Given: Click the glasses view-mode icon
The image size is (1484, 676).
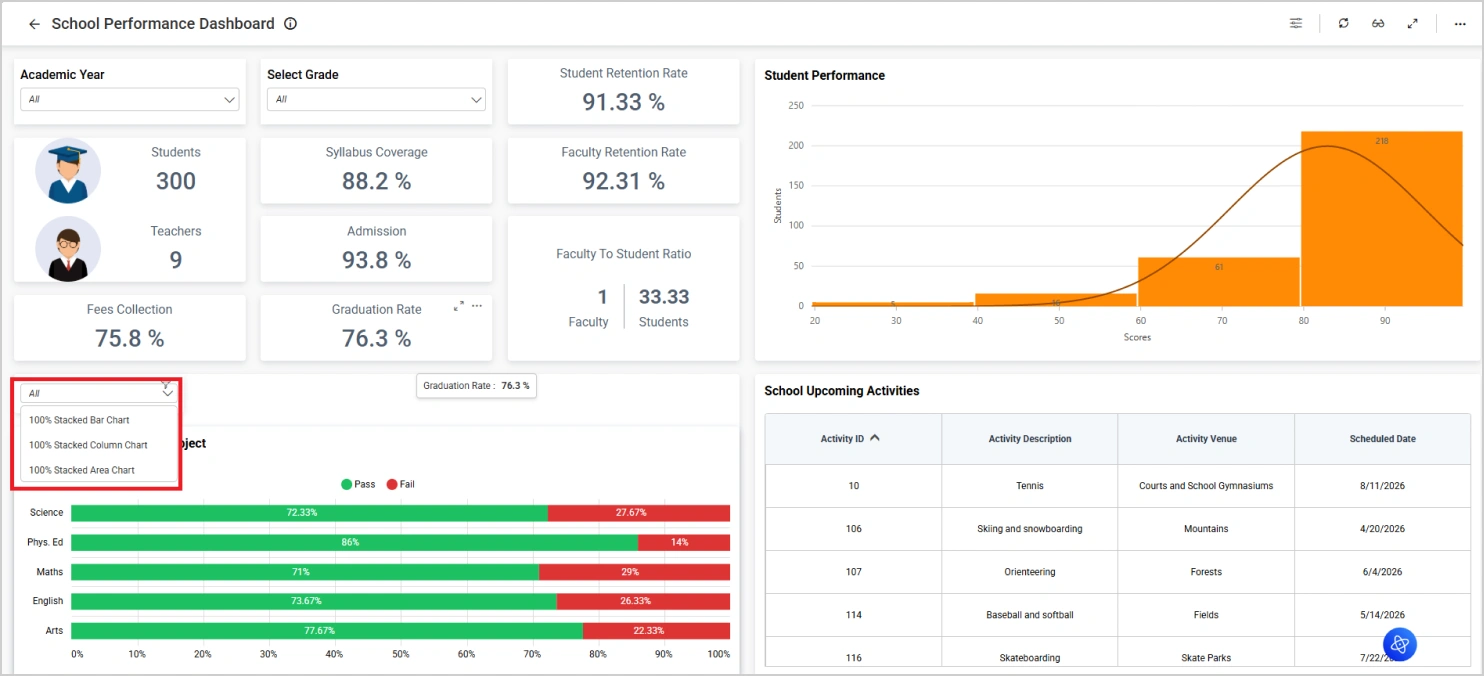Looking at the screenshot, I should [x=1378, y=24].
